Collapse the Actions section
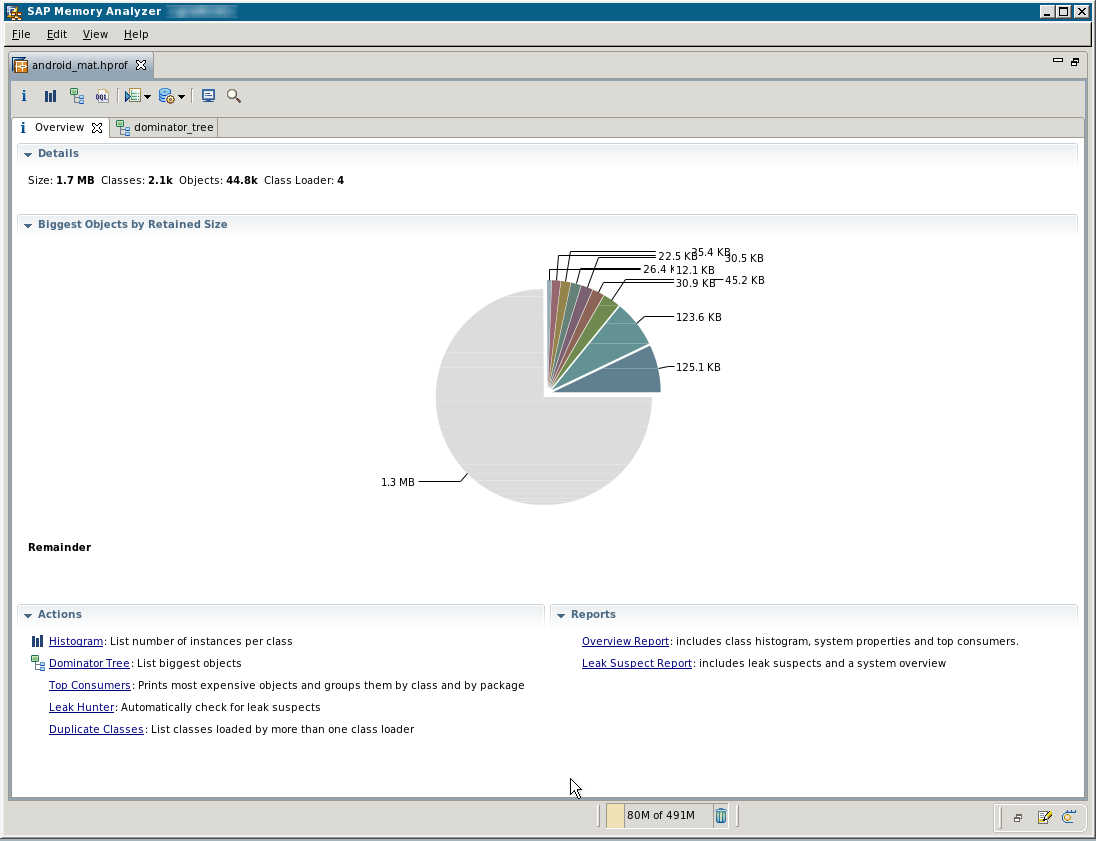 (28, 615)
